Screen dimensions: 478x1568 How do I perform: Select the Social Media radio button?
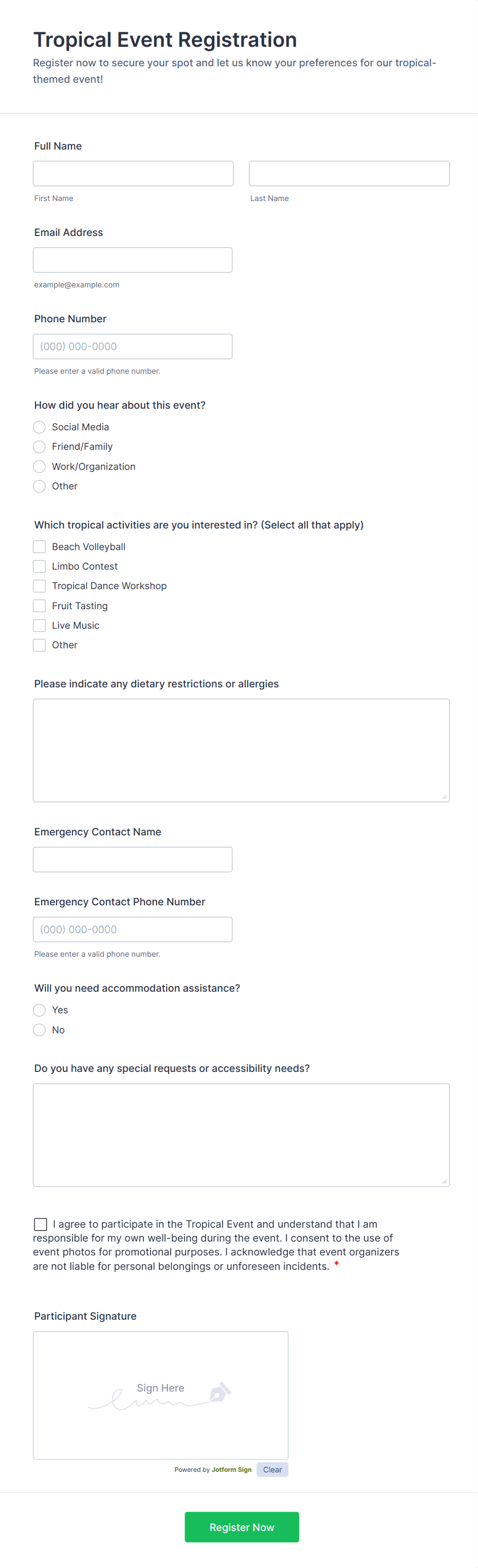tap(39, 427)
